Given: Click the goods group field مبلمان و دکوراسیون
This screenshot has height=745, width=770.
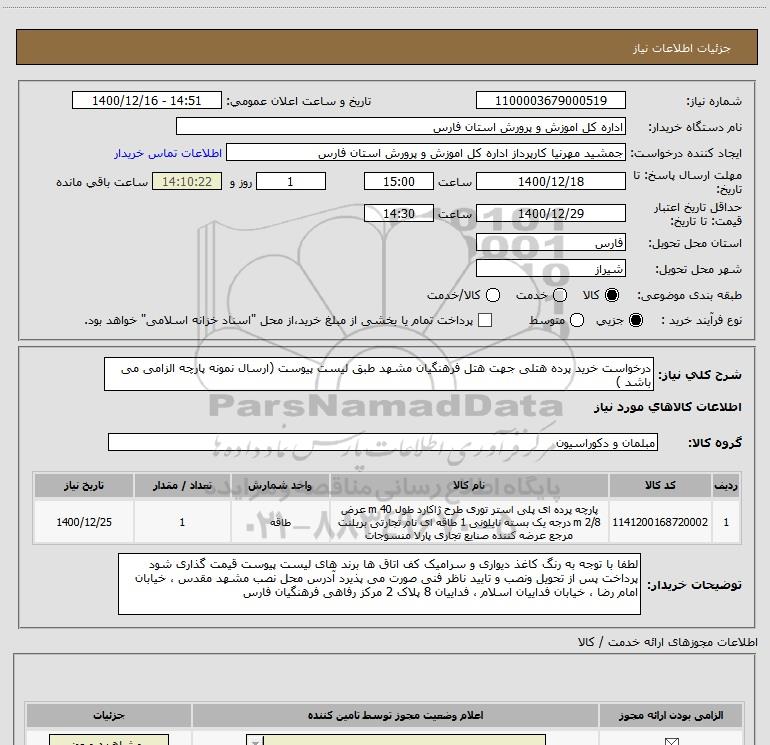Looking at the screenshot, I should point(383,442).
